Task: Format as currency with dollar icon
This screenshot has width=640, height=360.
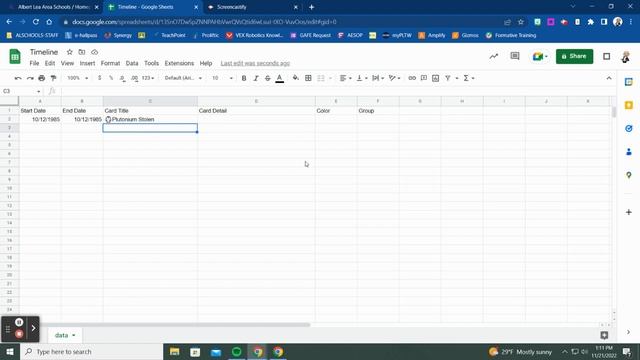Action: (99, 78)
